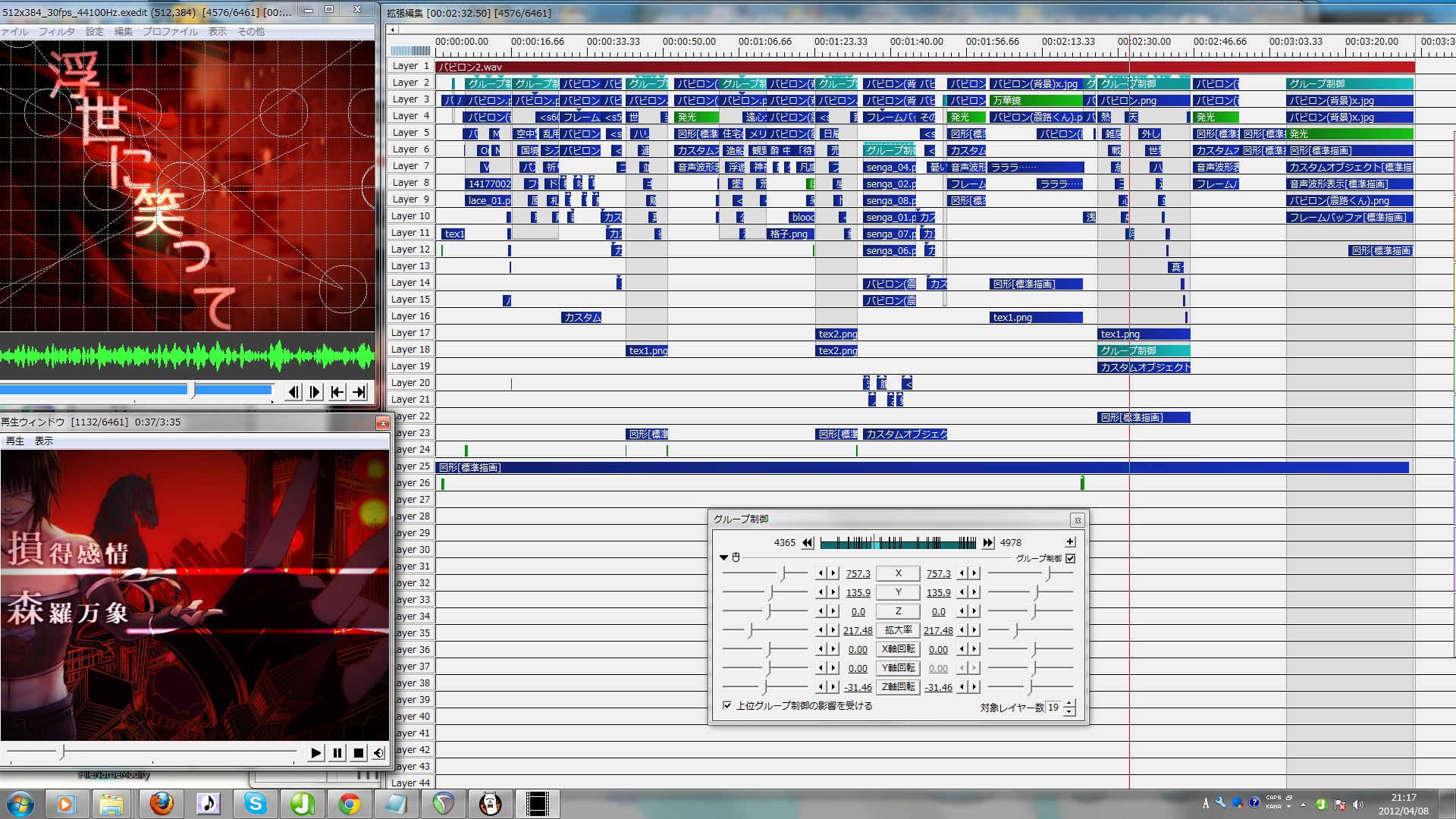Launch Firefox from the taskbar
Screen dimensions: 1456x819
[161, 804]
